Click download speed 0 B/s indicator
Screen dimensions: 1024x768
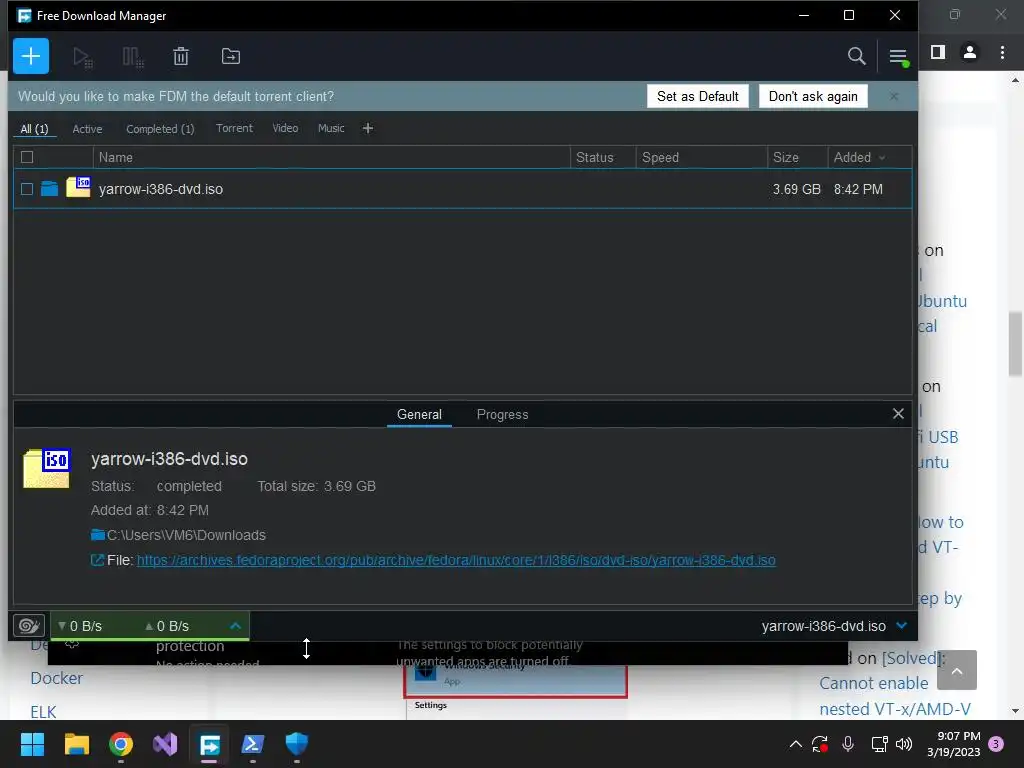[x=80, y=626]
